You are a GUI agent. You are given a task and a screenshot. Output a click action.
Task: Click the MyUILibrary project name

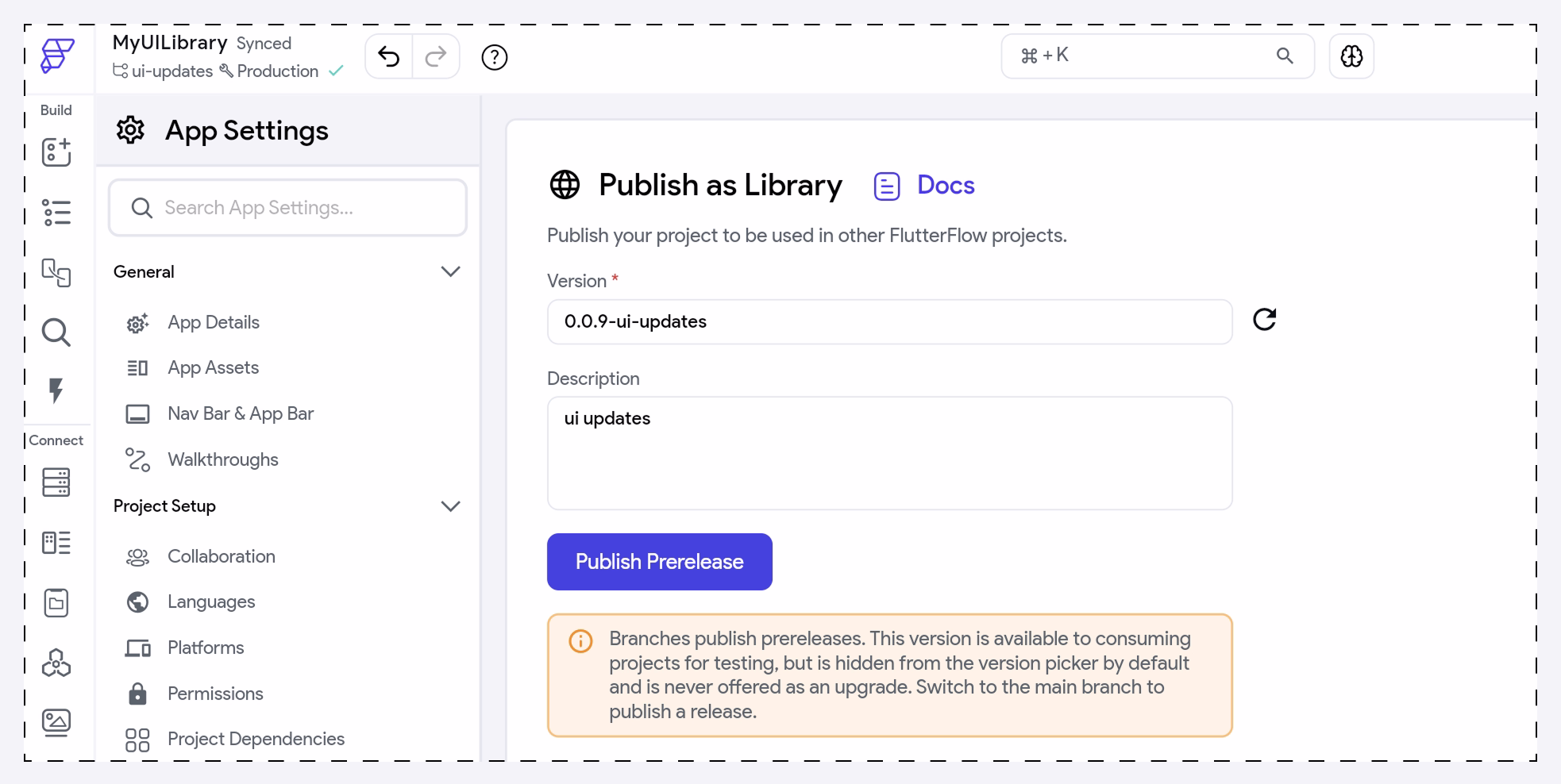coord(170,43)
